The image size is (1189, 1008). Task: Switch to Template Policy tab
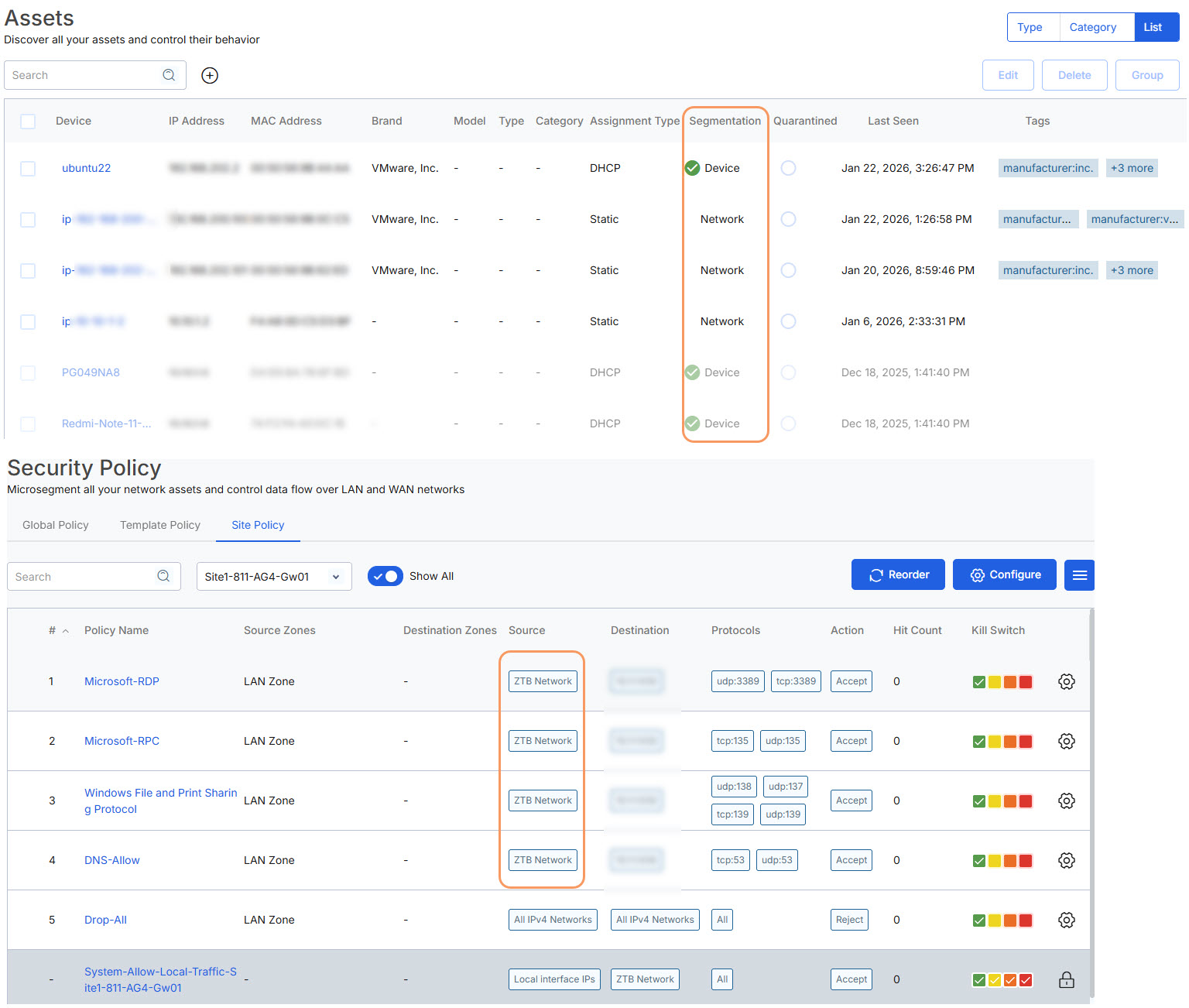click(x=160, y=525)
